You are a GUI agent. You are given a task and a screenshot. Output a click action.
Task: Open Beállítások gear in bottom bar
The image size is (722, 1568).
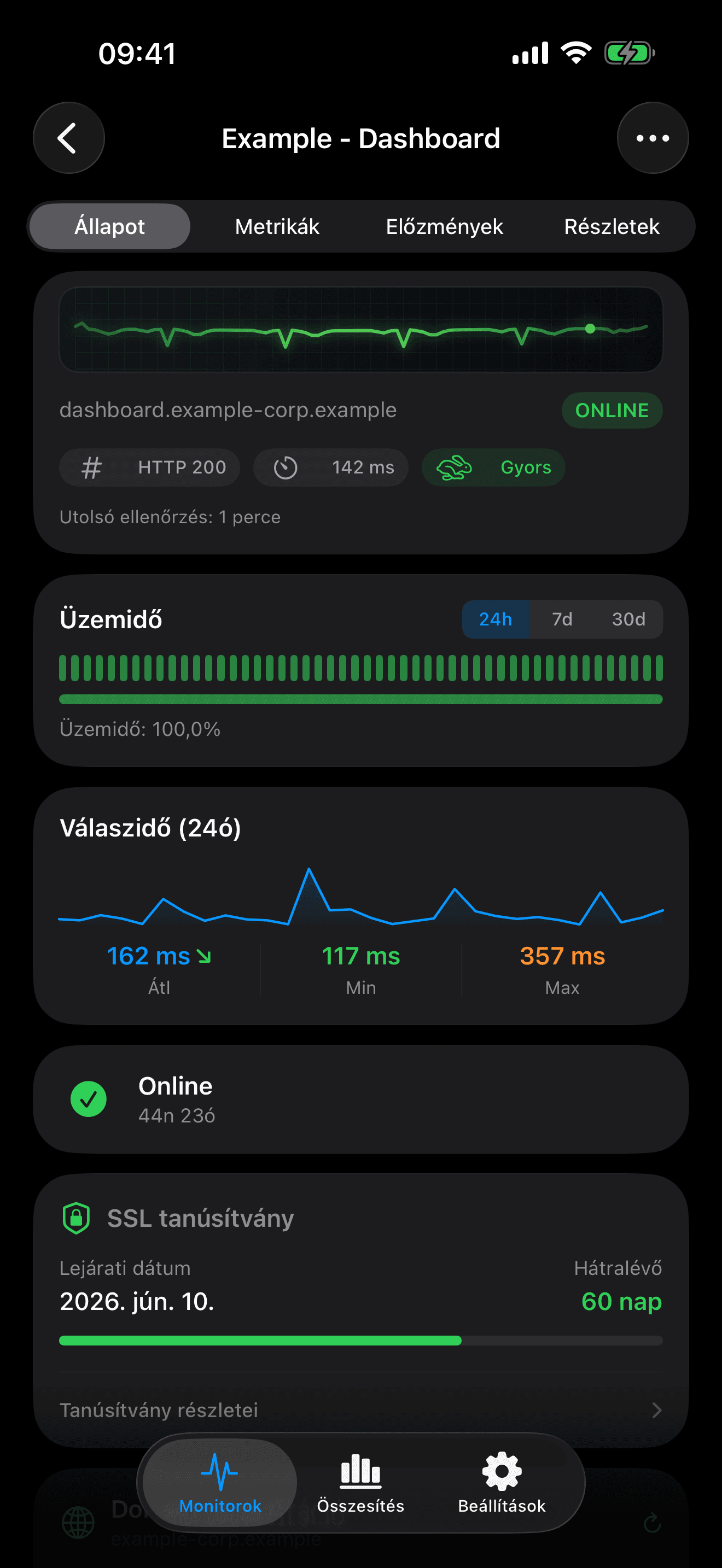coord(502,1483)
